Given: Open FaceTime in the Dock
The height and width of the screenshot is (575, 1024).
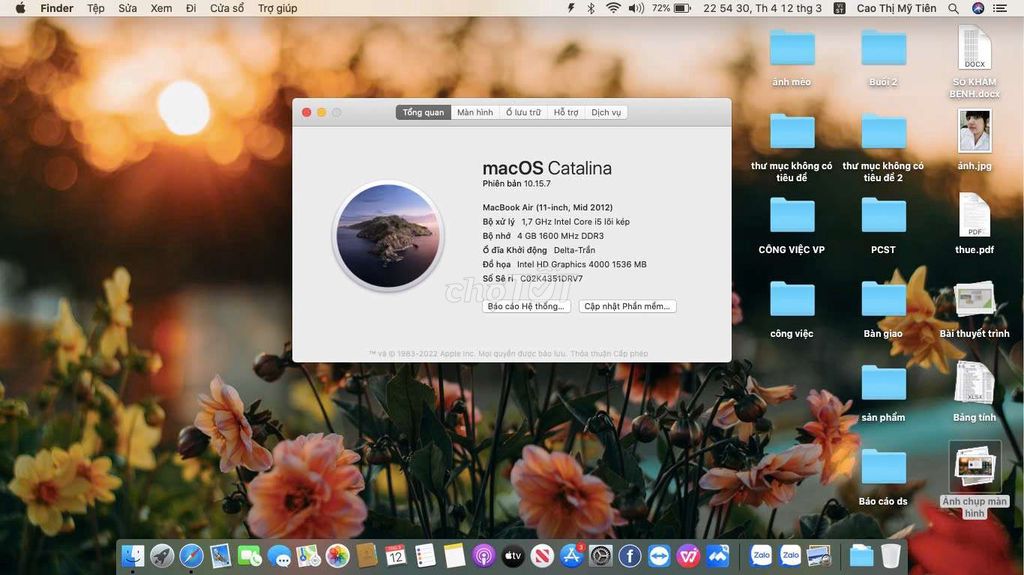Looking at the screenshot, I should [249, 556].
